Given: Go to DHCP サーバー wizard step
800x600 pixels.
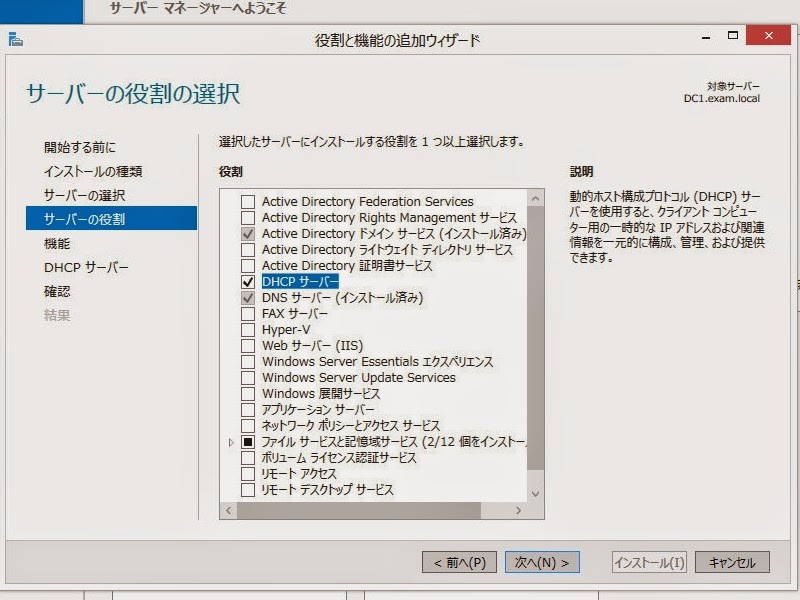Looking at the screenshot, I should click(x=86, y=267).
